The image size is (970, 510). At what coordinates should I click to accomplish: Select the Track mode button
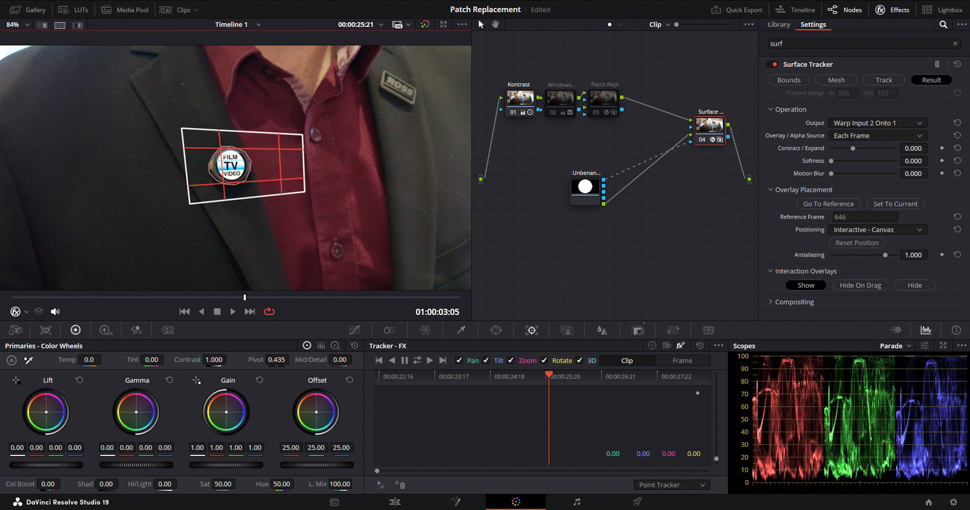[x=883, y=80]
